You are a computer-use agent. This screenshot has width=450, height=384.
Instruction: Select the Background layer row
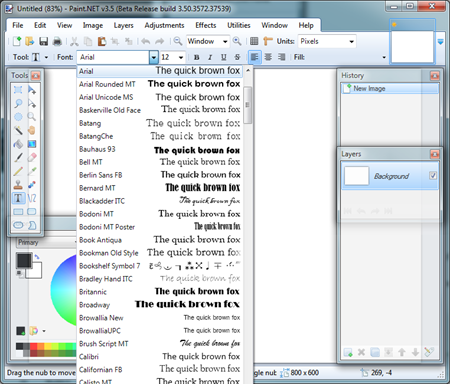click(x=390, y=176)
